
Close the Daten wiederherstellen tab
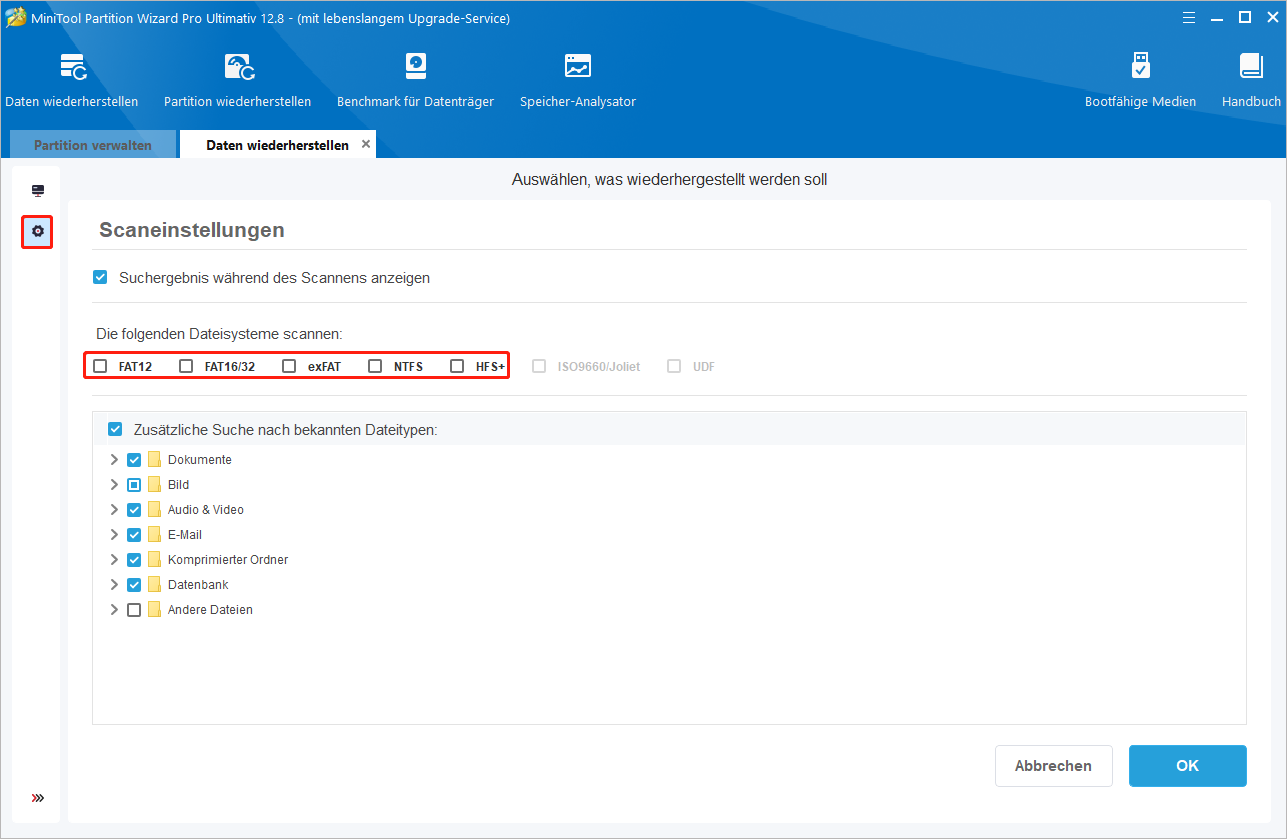tap(366, 144)
